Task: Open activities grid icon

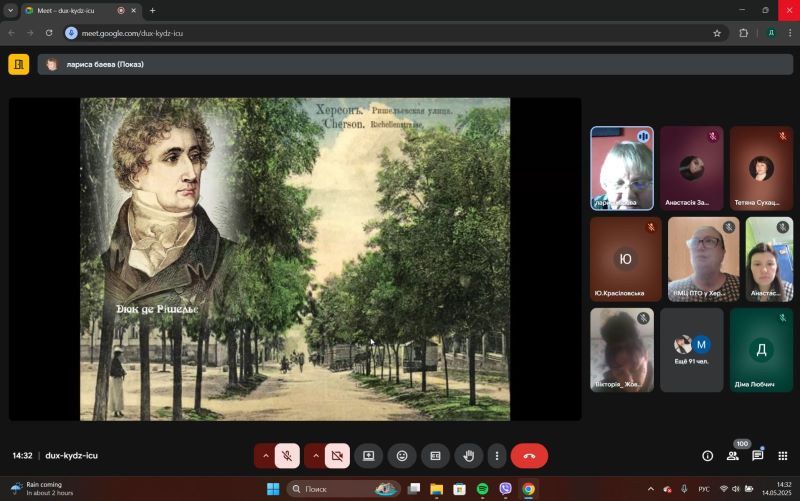Action: coord(783,456)
